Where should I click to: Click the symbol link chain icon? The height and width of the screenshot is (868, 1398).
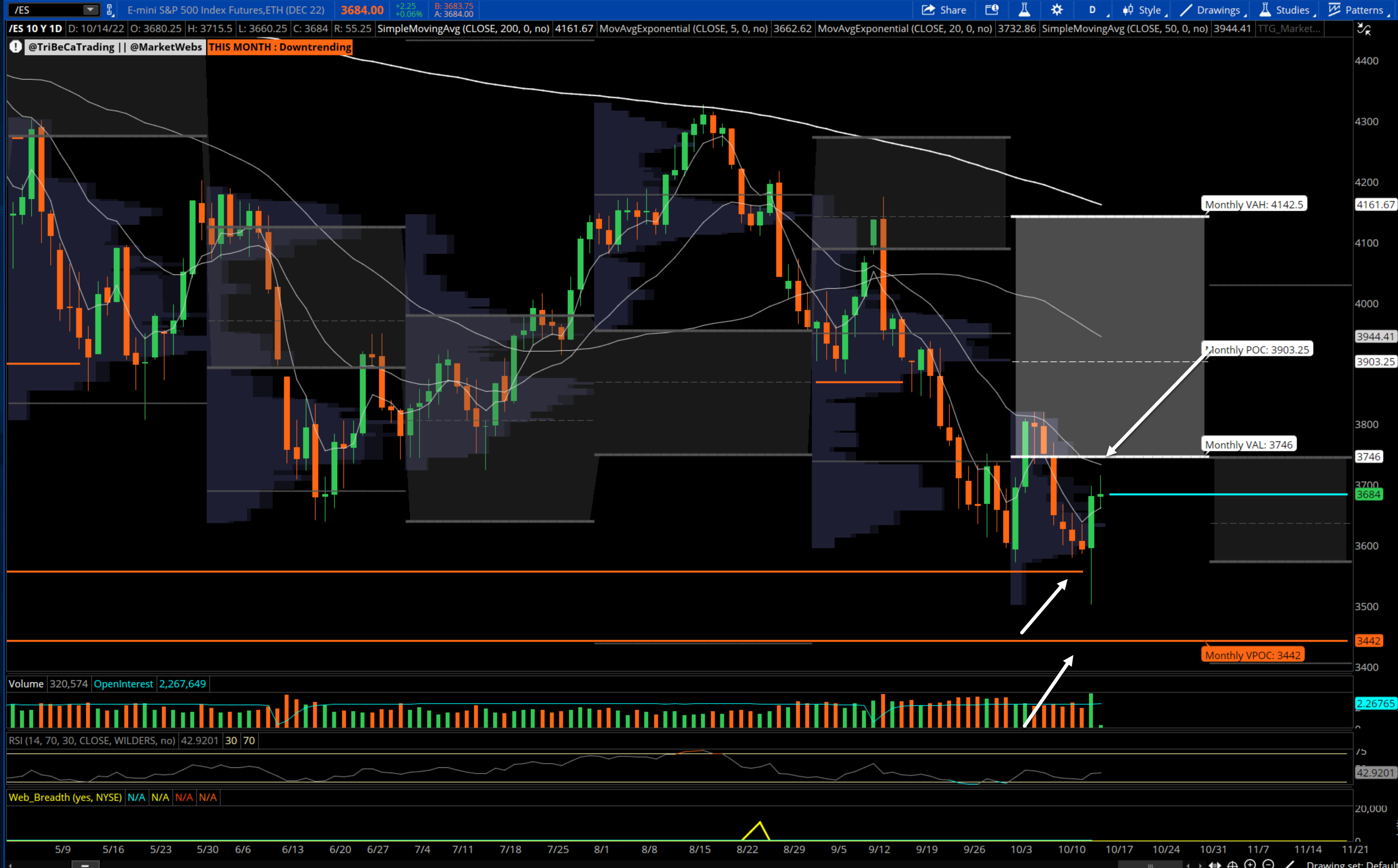coord(110,10)
